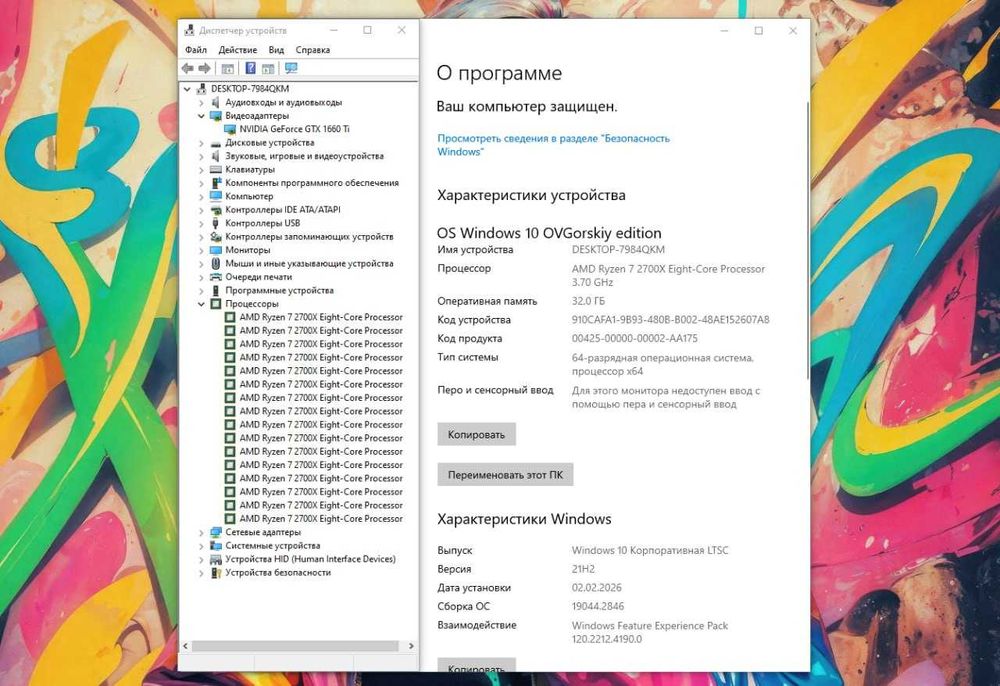This screenshot has width=1000, height=686.
Task: Click the Компоненты программного обеспечения icon
Action: click(216, 183)
